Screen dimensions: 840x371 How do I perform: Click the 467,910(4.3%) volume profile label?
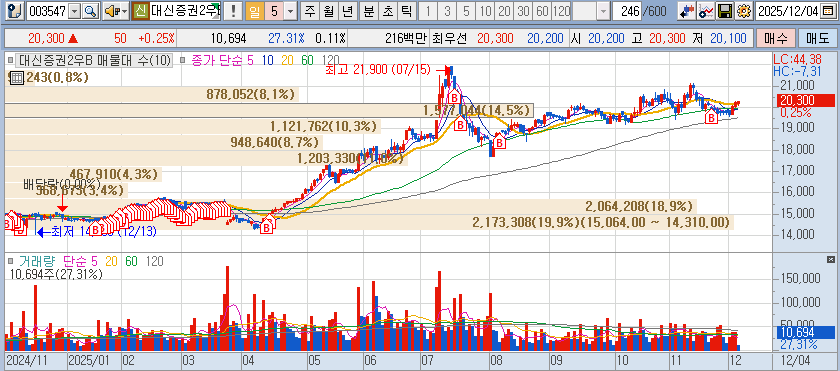[114, 174]
